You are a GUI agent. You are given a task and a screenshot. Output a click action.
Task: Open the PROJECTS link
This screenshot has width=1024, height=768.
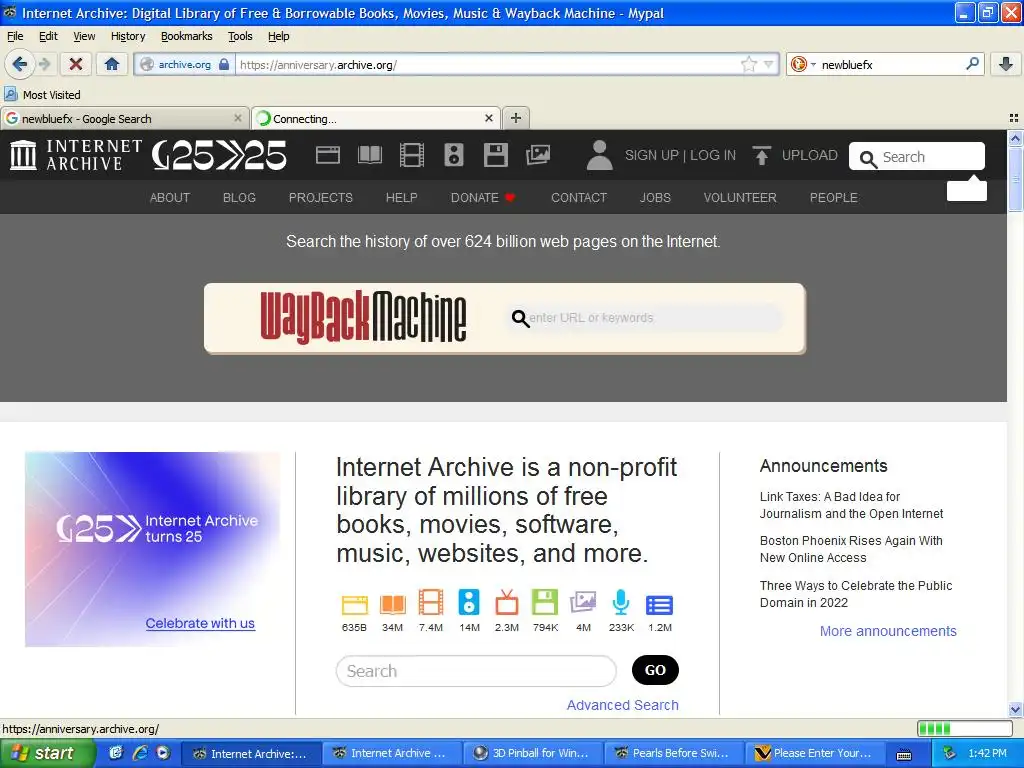(x=321, y=197)
